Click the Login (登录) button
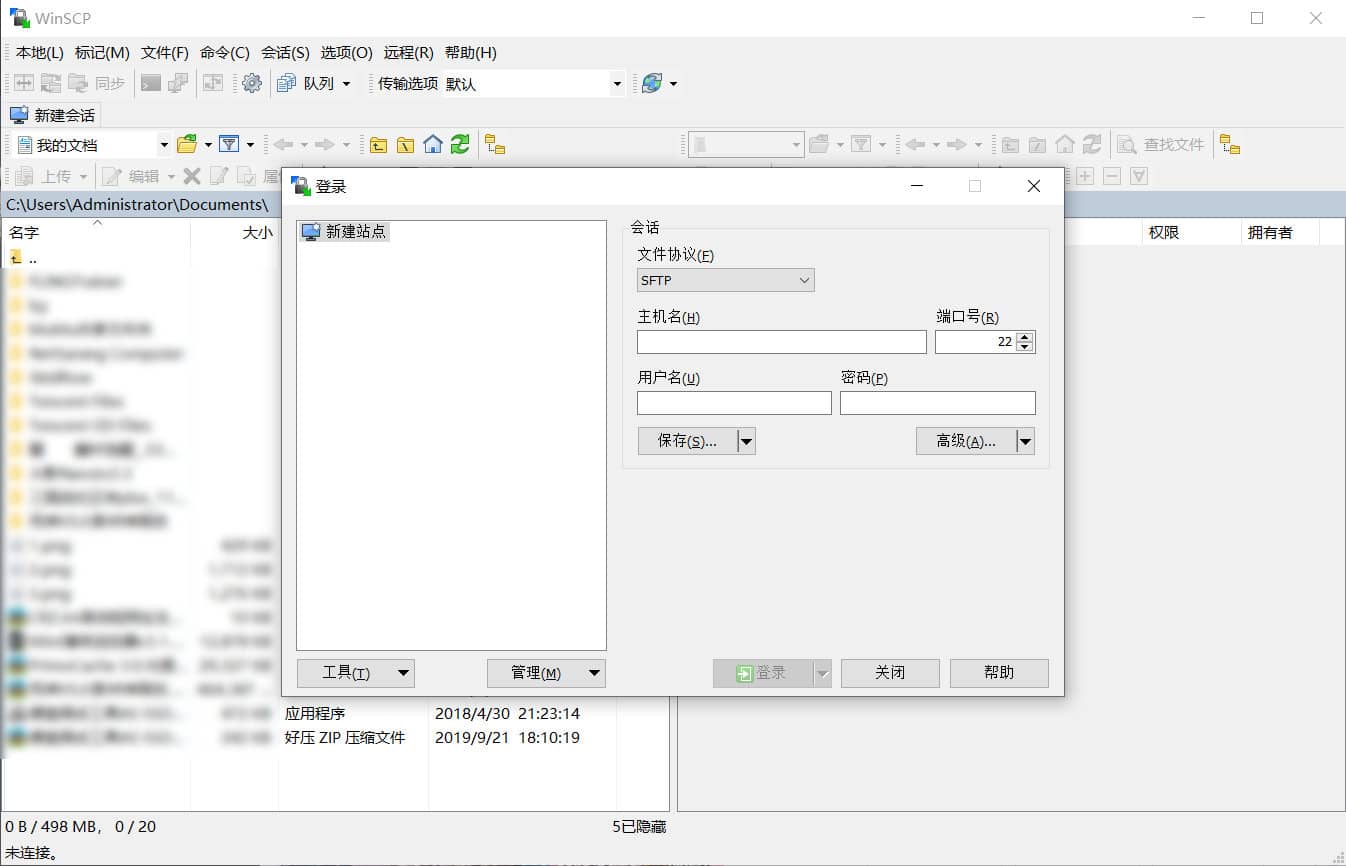Screen dimensions: 1346x866 (x=763, y=673)
